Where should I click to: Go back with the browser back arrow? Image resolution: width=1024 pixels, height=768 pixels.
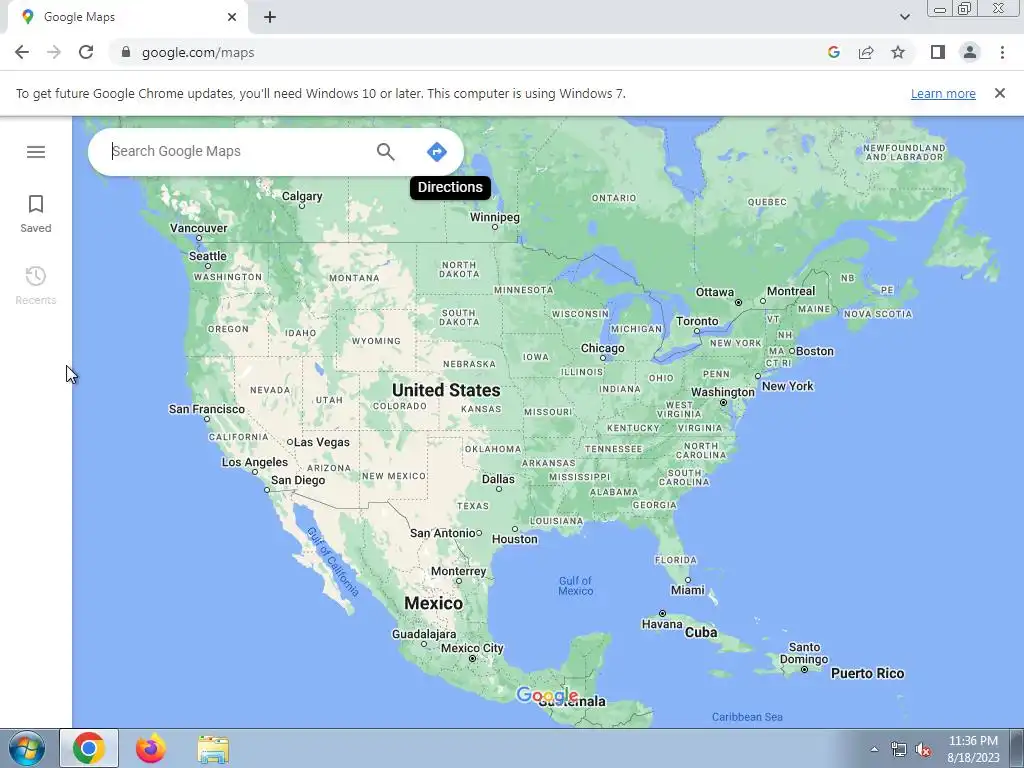tap(22, 52)
